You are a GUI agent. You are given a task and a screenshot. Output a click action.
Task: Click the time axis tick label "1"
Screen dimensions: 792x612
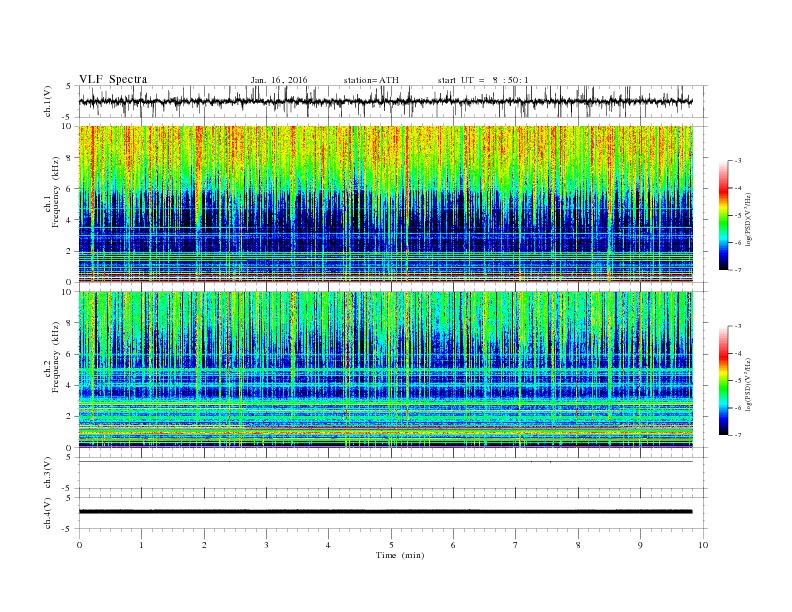click(141, 545)
